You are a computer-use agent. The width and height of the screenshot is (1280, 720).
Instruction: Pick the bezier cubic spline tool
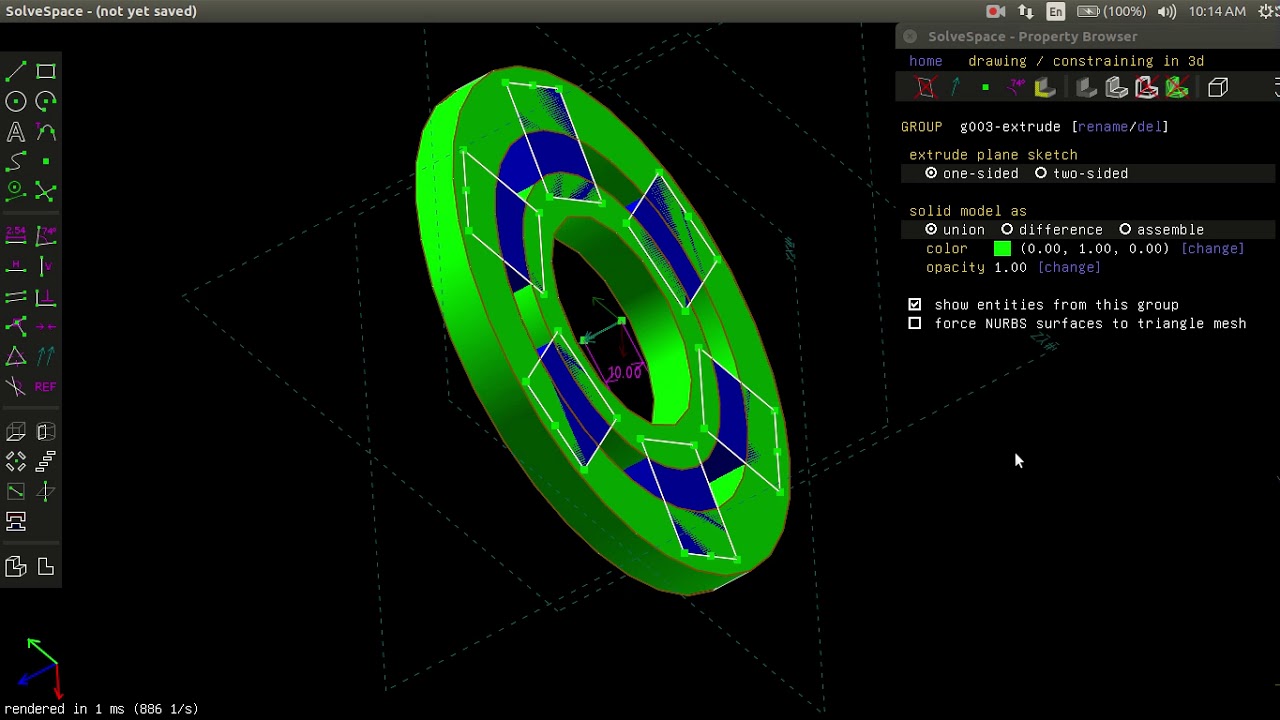point(16,161)
